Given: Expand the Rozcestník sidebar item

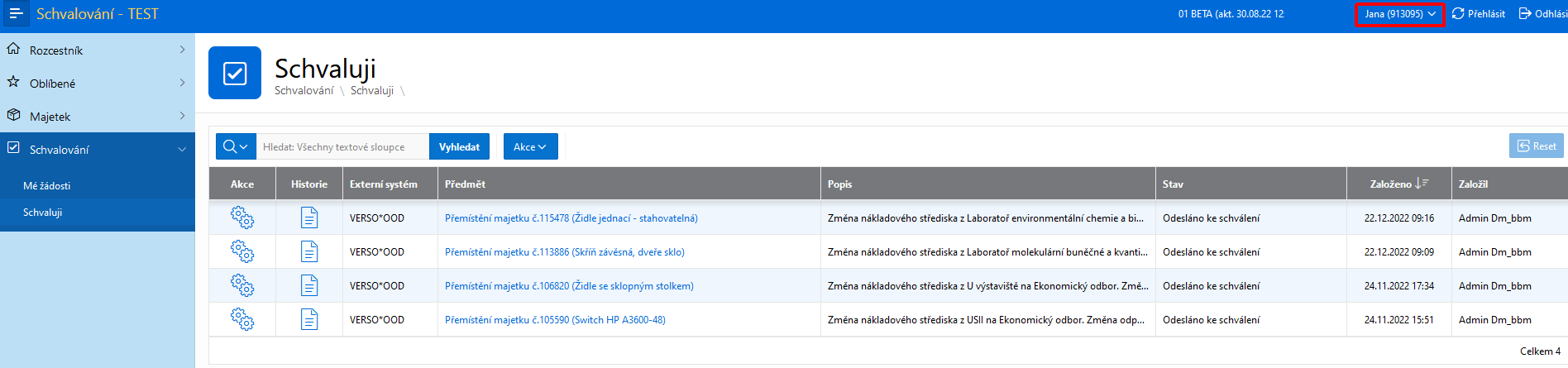Looking at the screenshot, I should click(98, 50).
